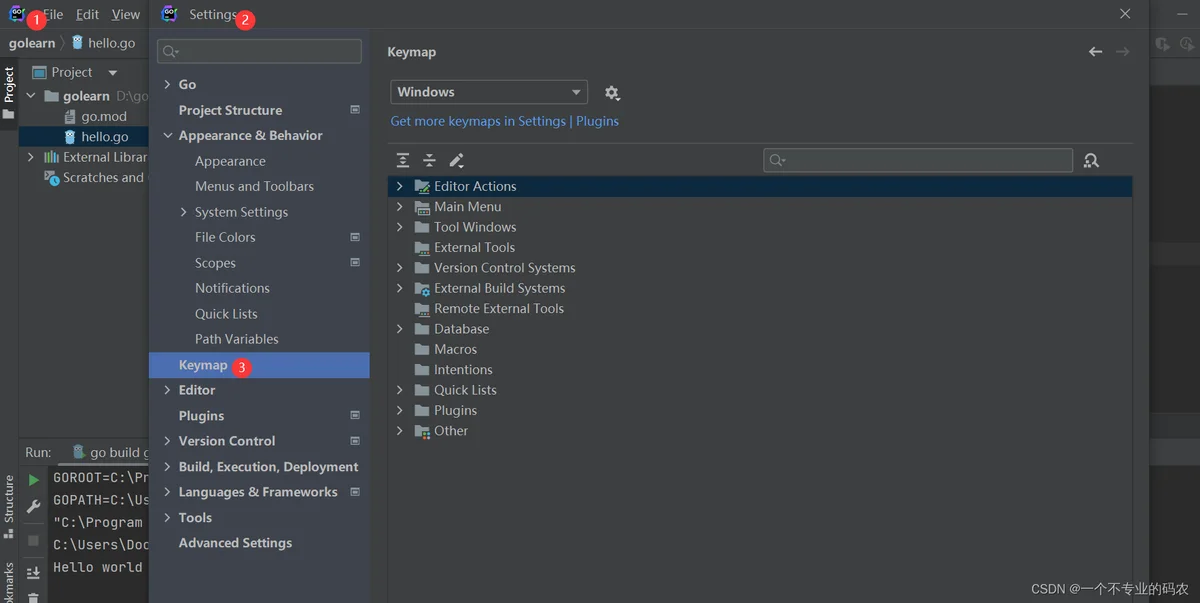This screenshot has width=1200, height=603.
Task: Click scroll-to-end icon in Run panel
Action: [x=34, y=572]
